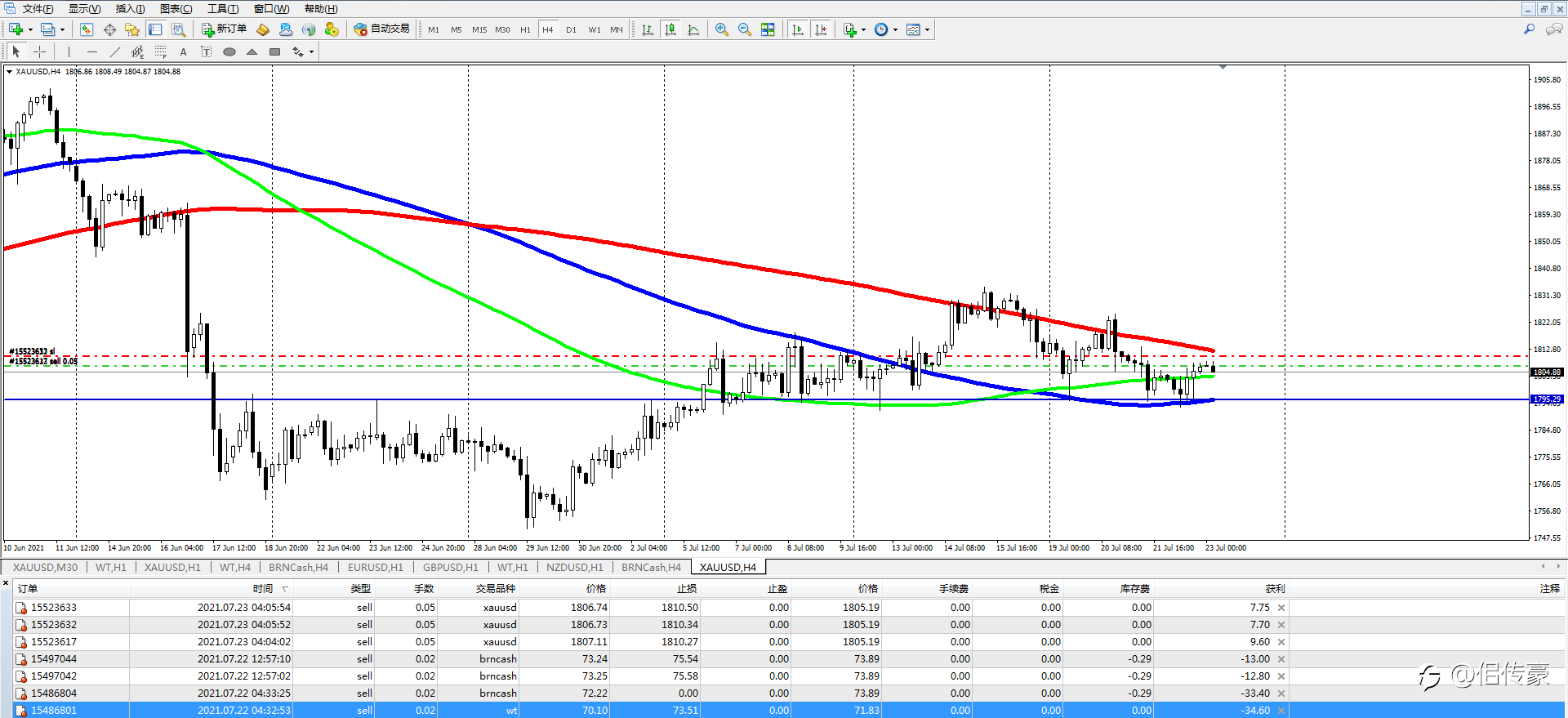
Task: Select the text label tool
Action: [x=184, y=51]
